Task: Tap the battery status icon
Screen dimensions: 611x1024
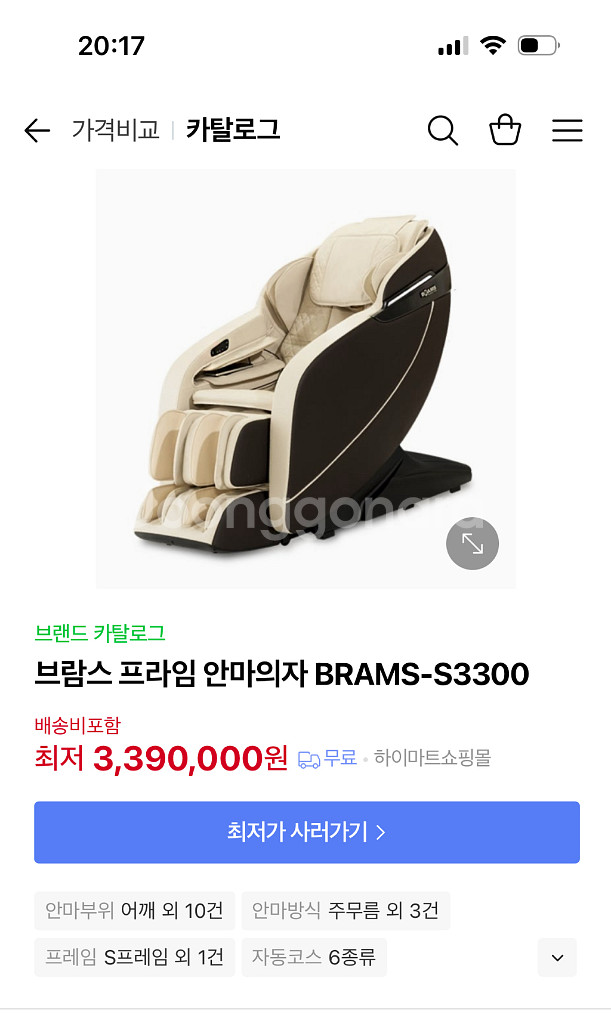Action: click(539, 45)
